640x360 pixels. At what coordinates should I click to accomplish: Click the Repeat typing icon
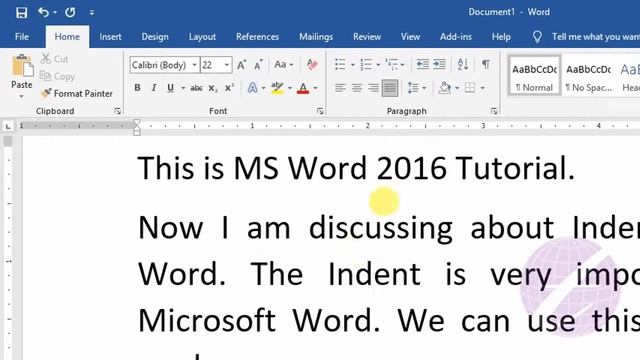click(70, 12)
